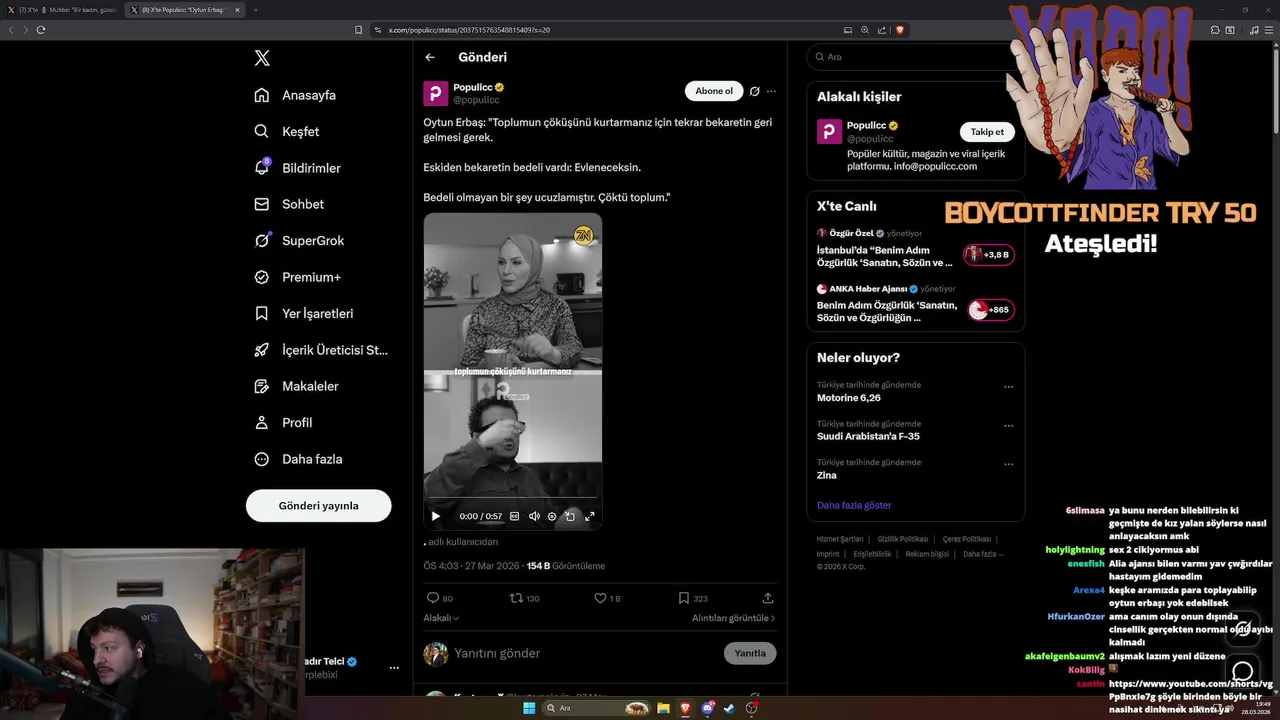Click the Alıntıları görüntüle link
1280x720 pixels.
733,618
